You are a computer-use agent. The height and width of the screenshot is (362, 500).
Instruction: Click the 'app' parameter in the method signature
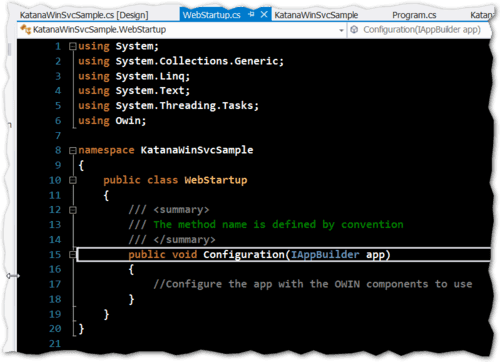point(375,255)
